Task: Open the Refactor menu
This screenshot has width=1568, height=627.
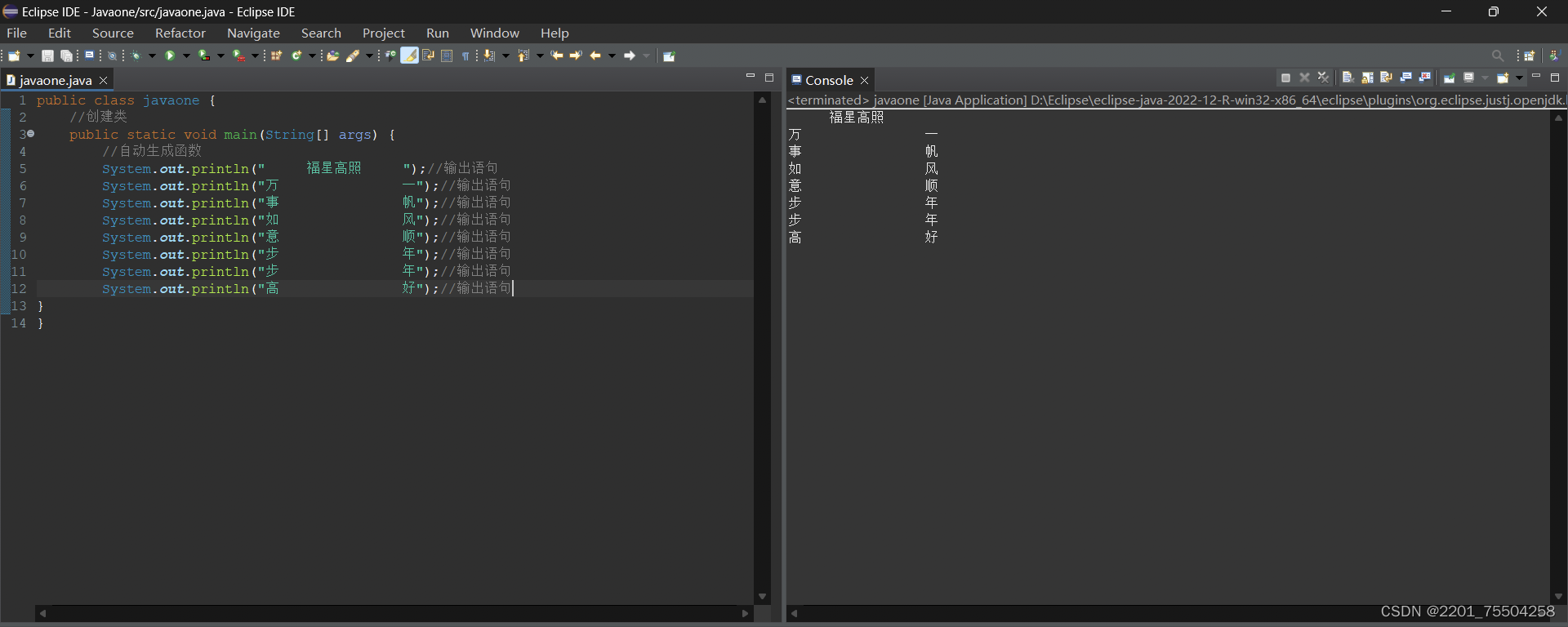Action: (180, 33)
